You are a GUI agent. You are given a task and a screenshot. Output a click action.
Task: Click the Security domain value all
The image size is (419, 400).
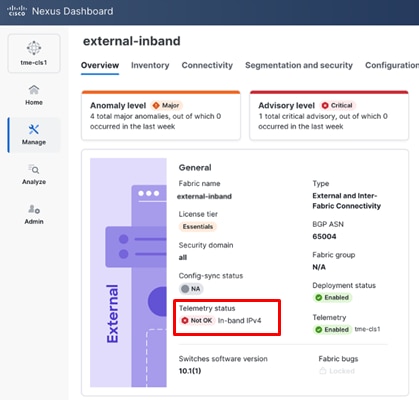click(x=183, y=257)
